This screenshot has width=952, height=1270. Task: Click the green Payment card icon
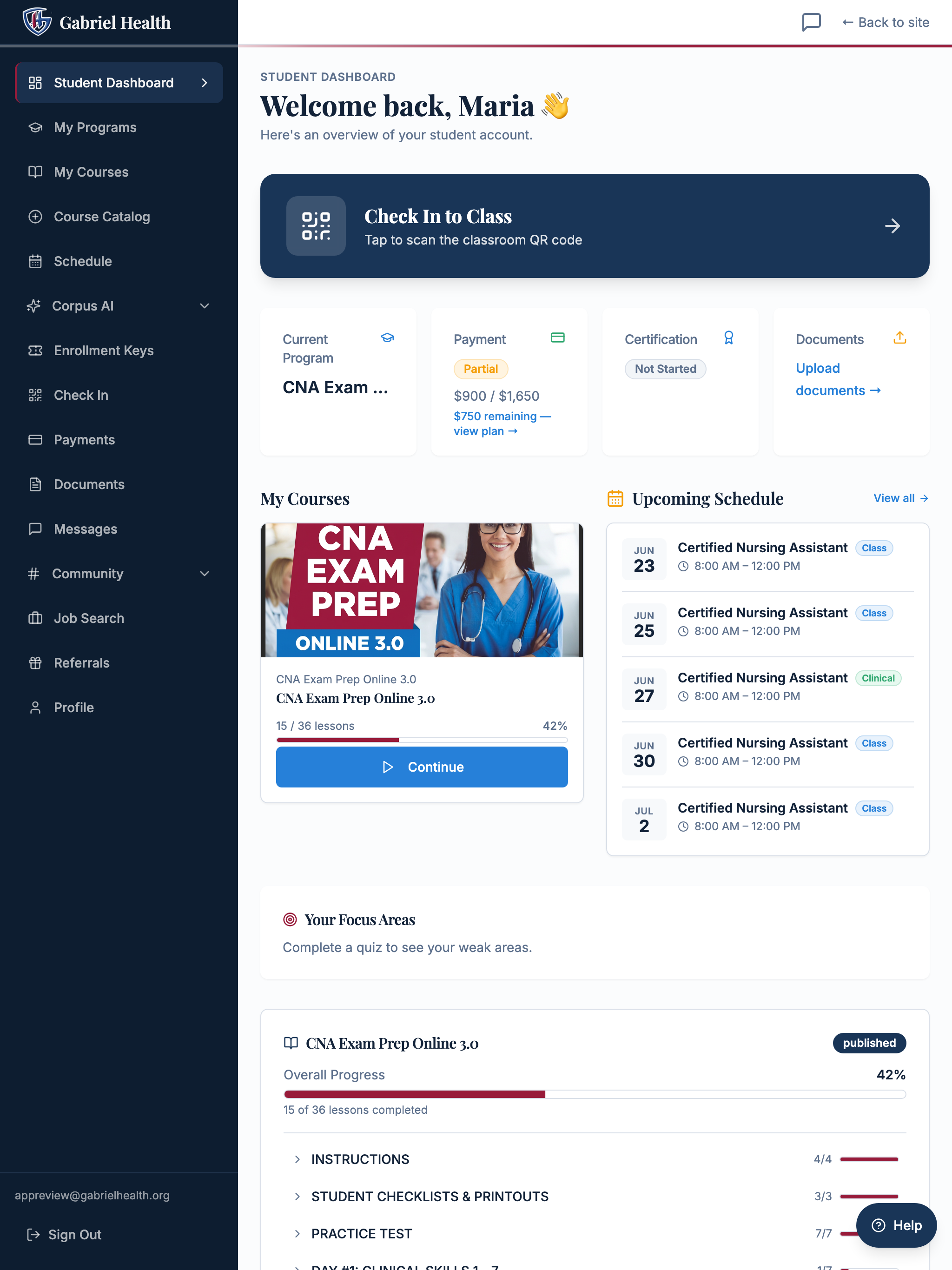[557, 337]
